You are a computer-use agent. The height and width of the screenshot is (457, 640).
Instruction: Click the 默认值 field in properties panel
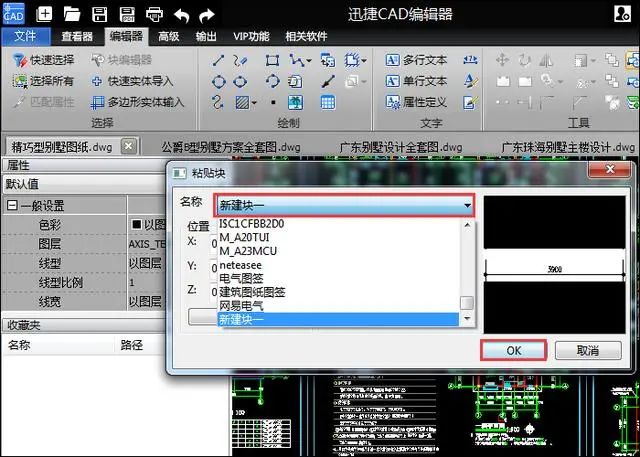[84, 184]
